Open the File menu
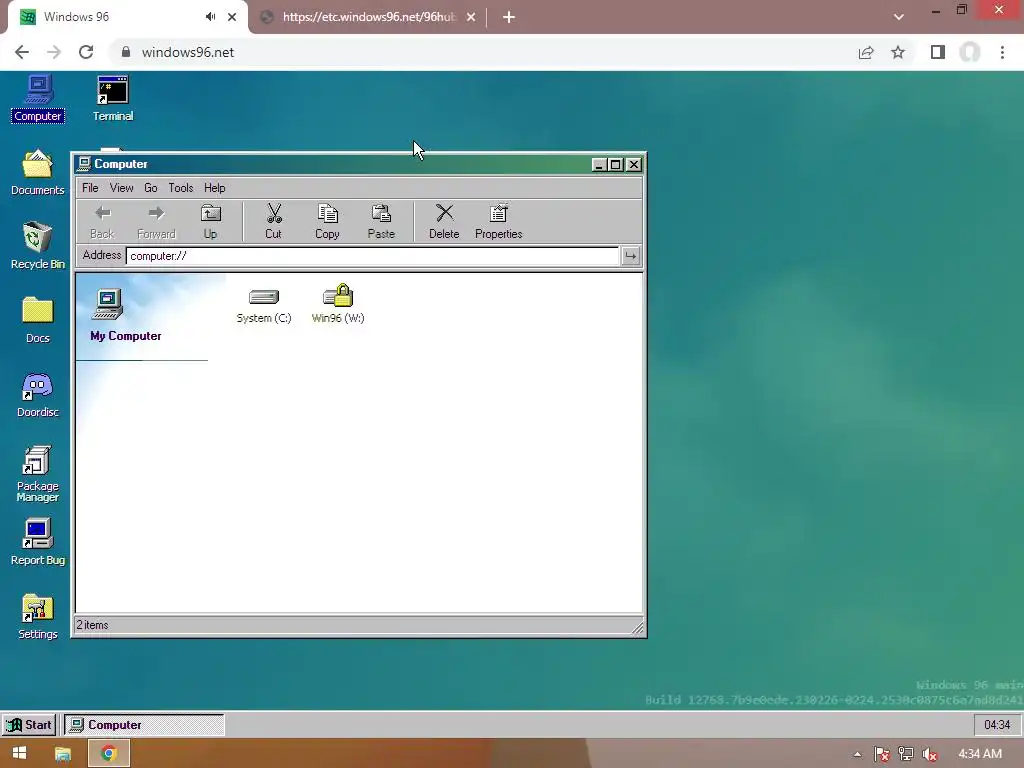This screenshot has width=1024, height=768. pyautogui.click(x=90, y=188)
